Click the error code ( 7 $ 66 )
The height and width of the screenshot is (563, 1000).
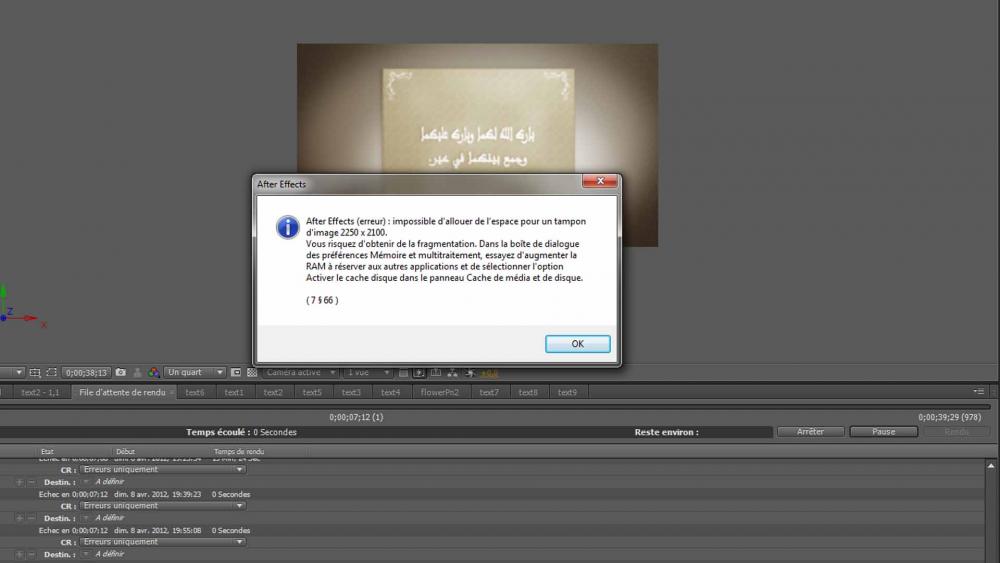(322, 300)
